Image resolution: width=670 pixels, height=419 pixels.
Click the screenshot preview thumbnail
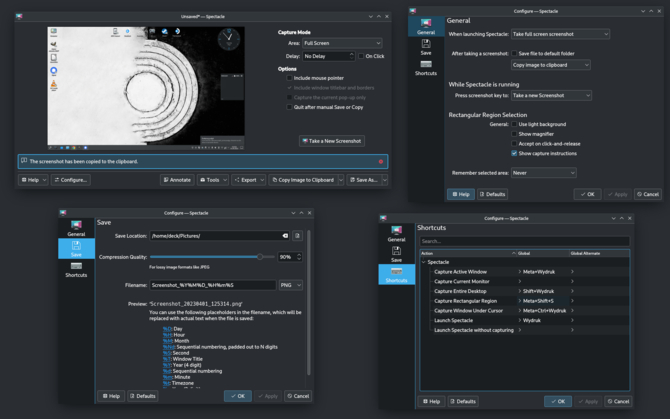(x=146, y=86)
